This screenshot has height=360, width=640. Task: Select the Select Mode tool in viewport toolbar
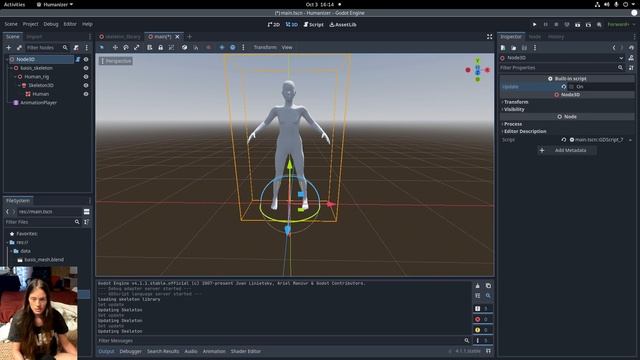(102, 47)
